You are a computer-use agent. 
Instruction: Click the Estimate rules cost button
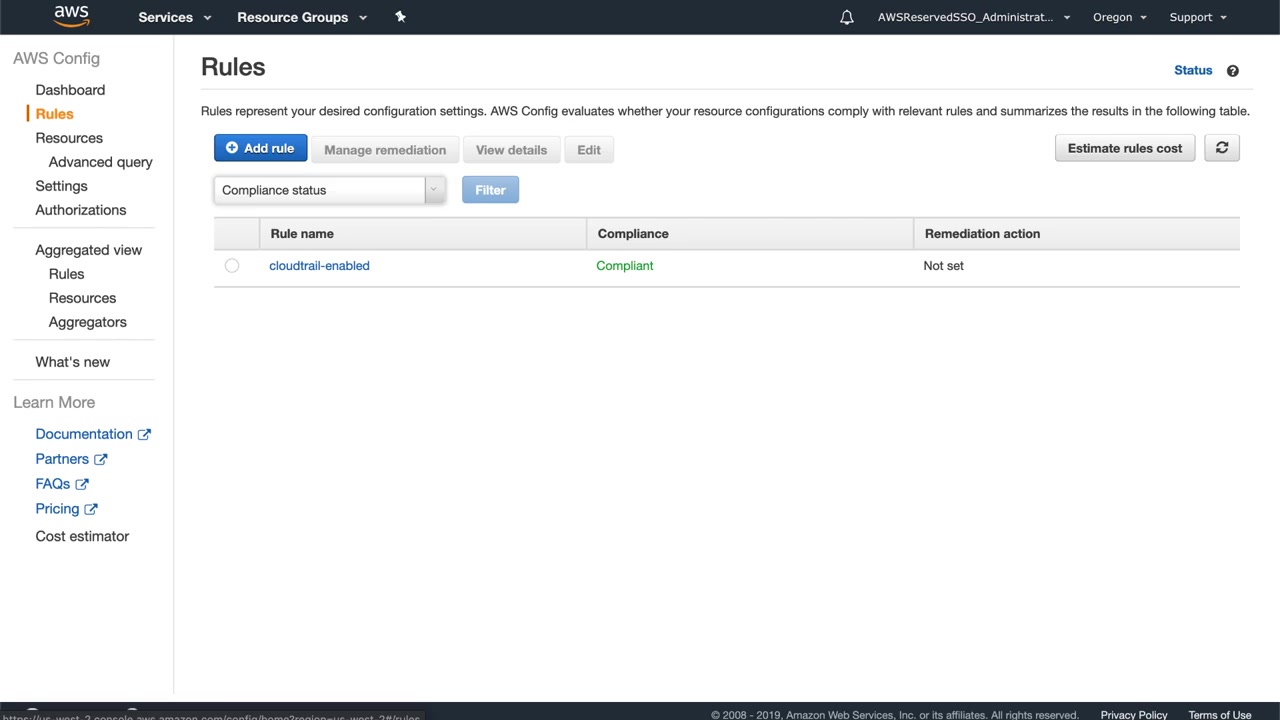(1125, 148)
